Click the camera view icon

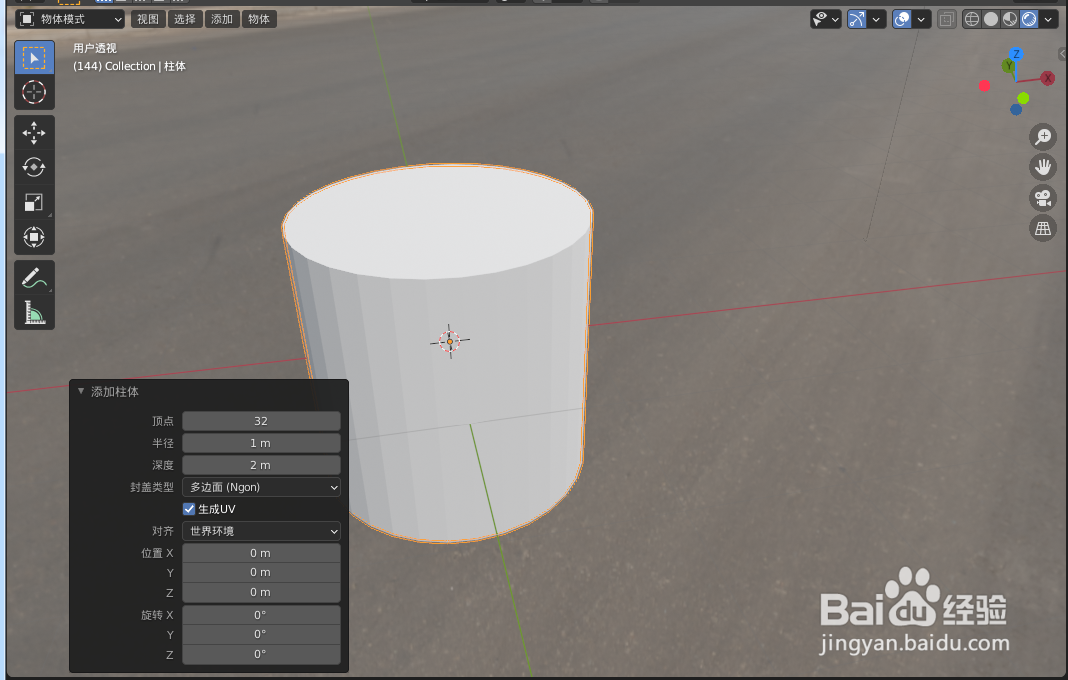click(1043, 198)
